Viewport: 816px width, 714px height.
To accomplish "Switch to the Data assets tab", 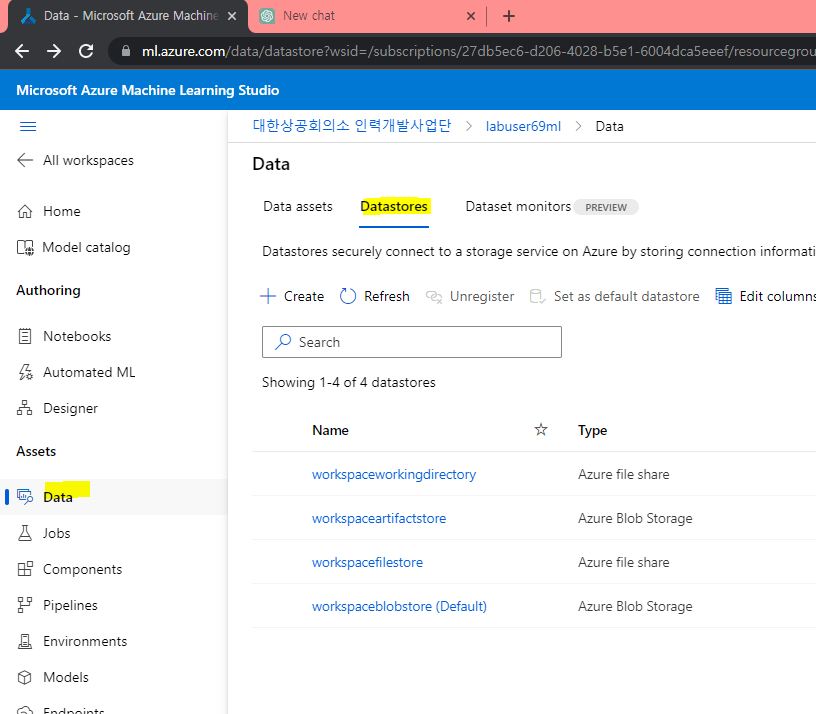I will tap(298, 207).
